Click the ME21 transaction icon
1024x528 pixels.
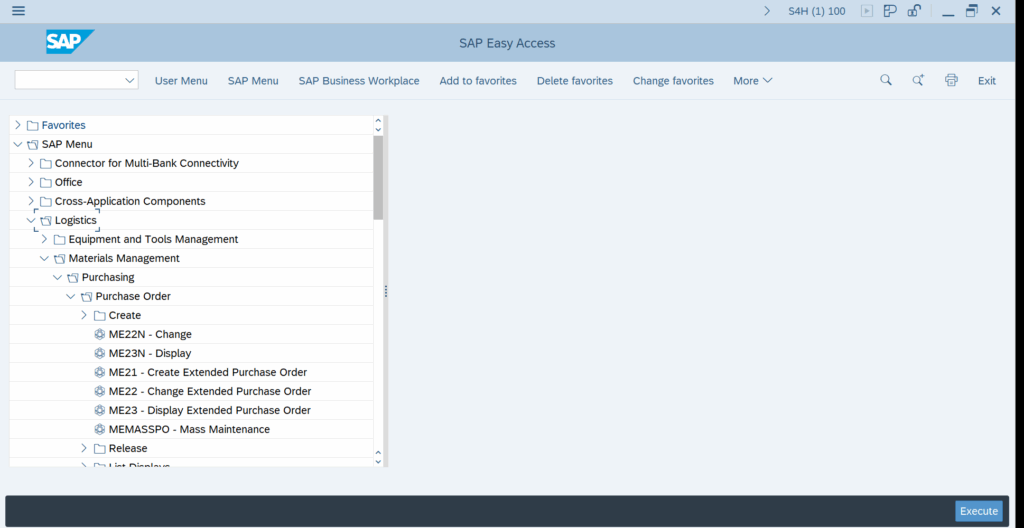99,372
